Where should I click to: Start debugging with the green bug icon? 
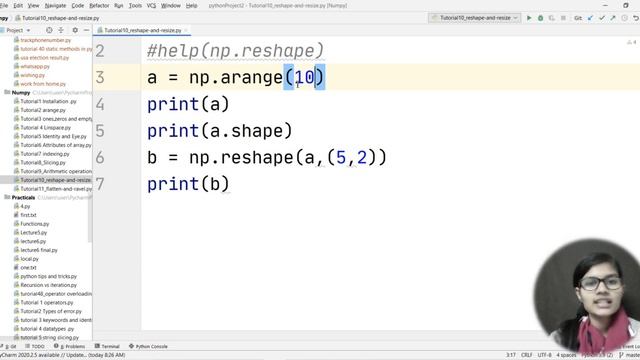(540, 18)
